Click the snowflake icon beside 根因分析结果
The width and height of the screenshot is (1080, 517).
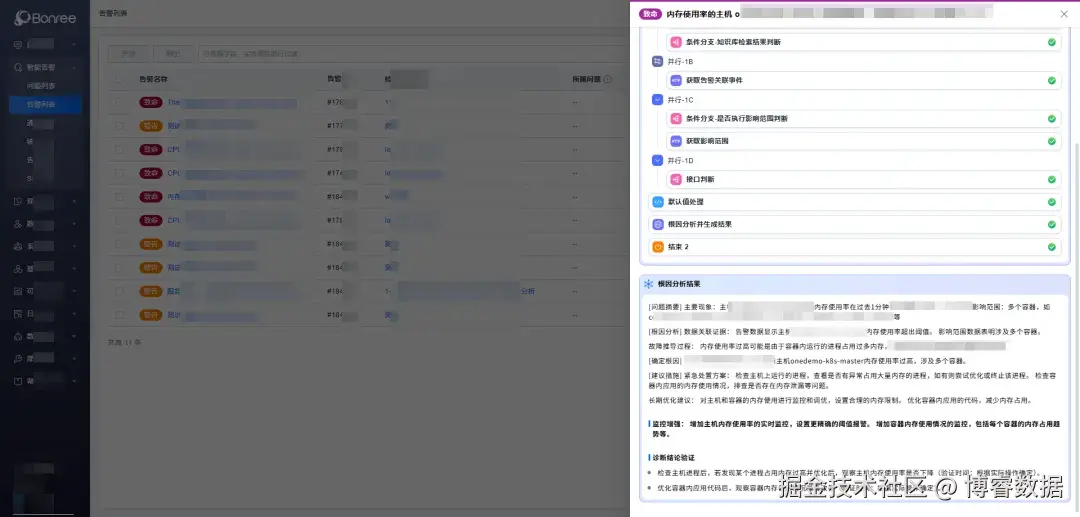point(648,284)
